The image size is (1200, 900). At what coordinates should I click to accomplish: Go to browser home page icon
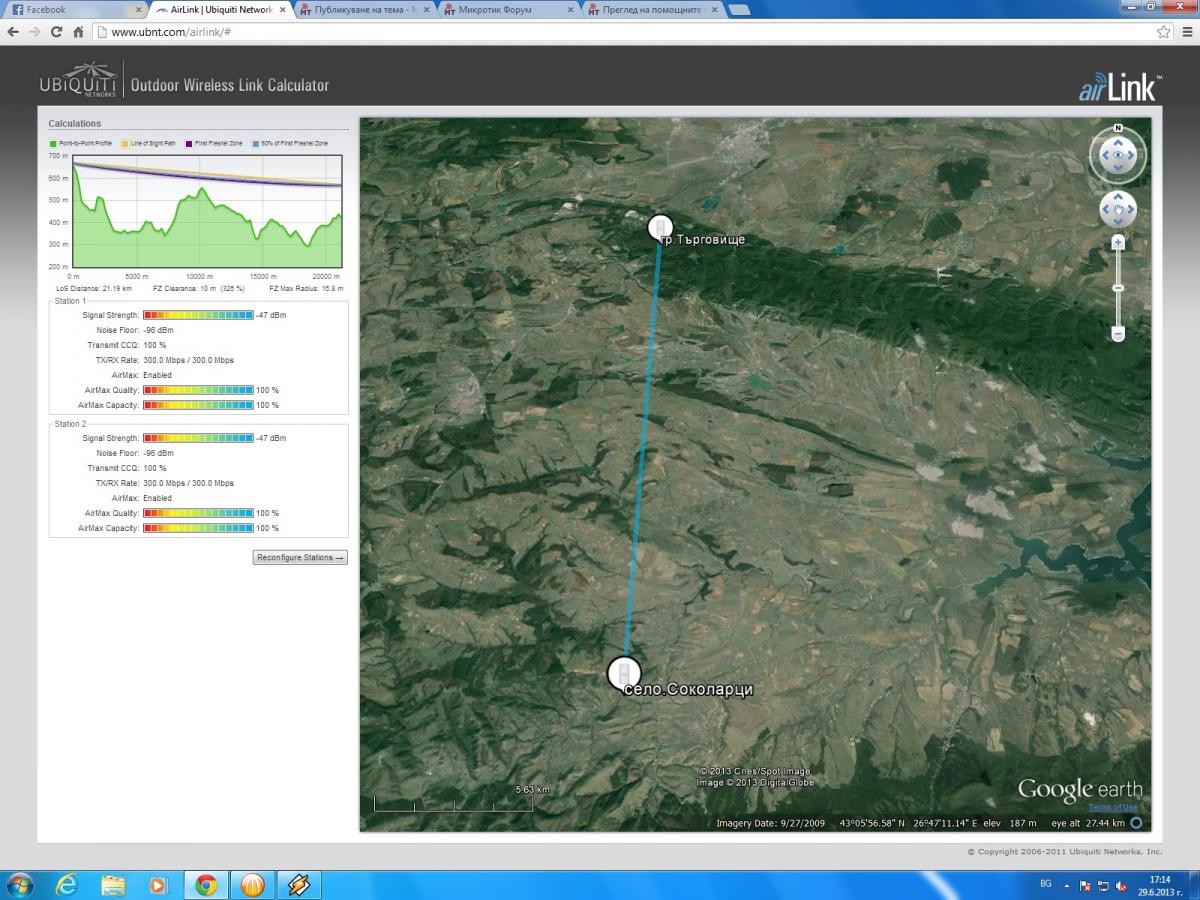coord(78,32)
